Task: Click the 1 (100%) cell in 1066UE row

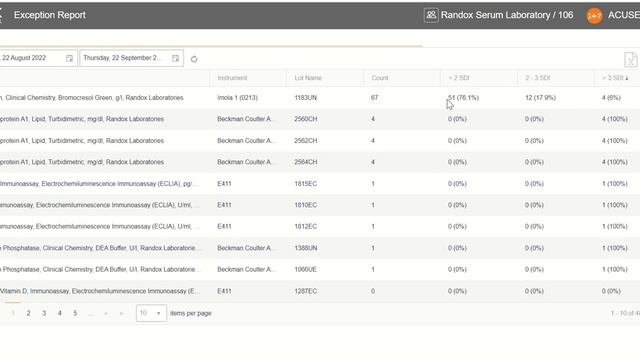Action: point(615,269)
